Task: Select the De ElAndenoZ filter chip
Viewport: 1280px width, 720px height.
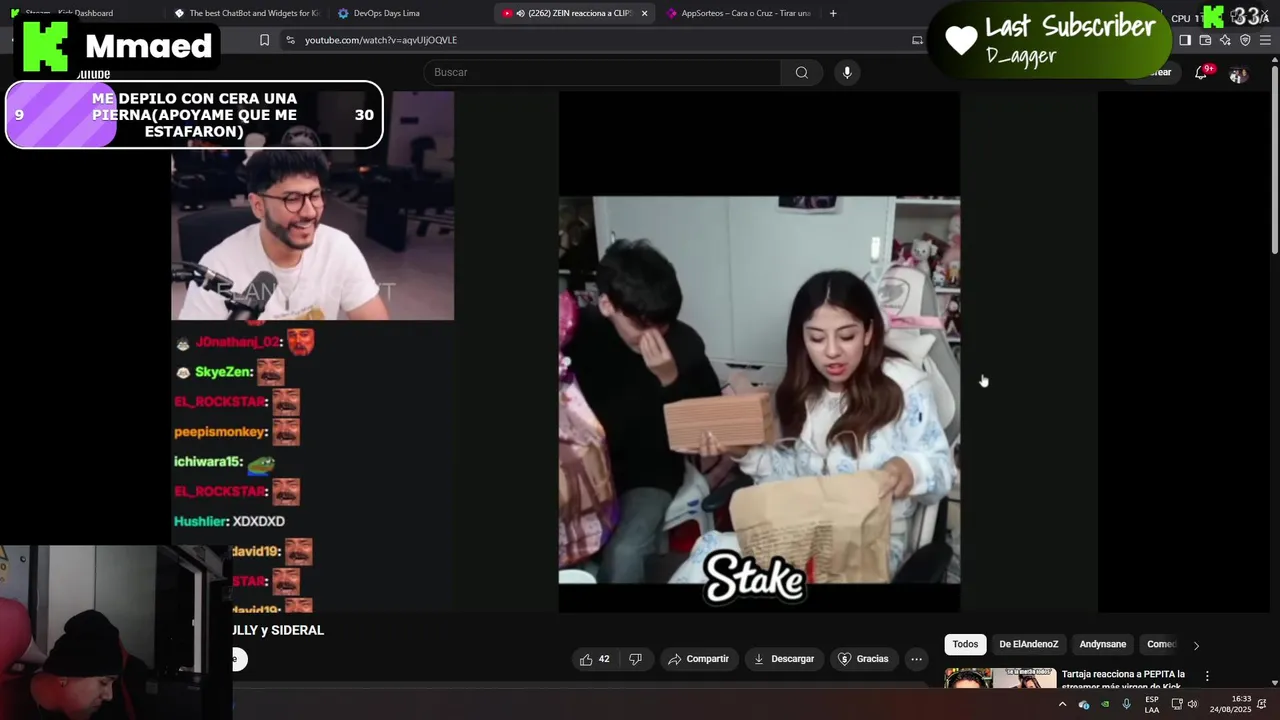Action: point(1028,644)
